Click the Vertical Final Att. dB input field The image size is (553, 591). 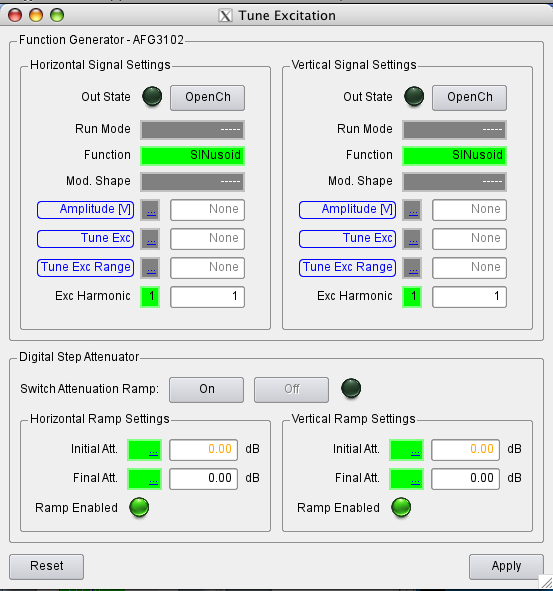(466, 479)
